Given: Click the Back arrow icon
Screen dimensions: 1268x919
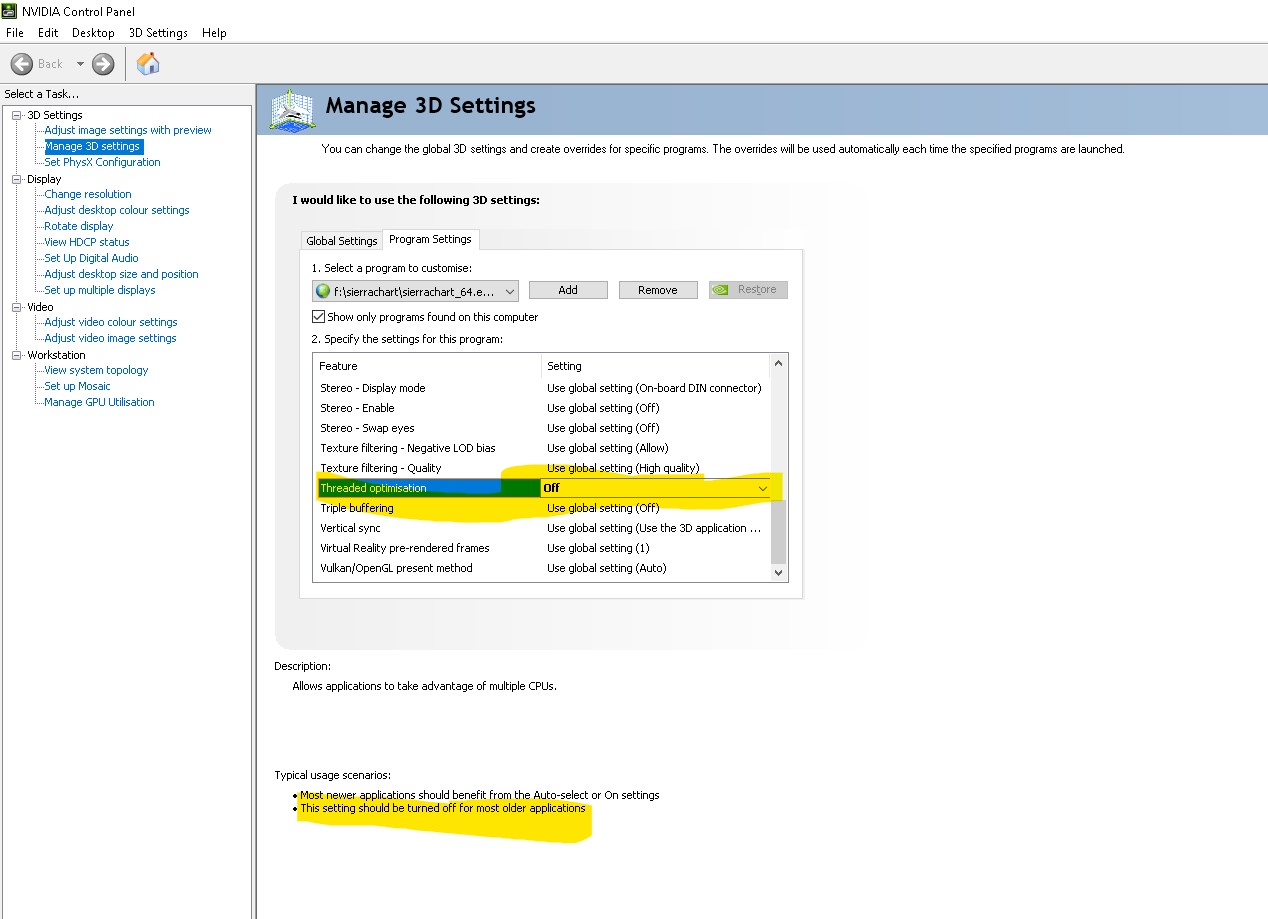Looking at the screenshot, I should 22,64.
